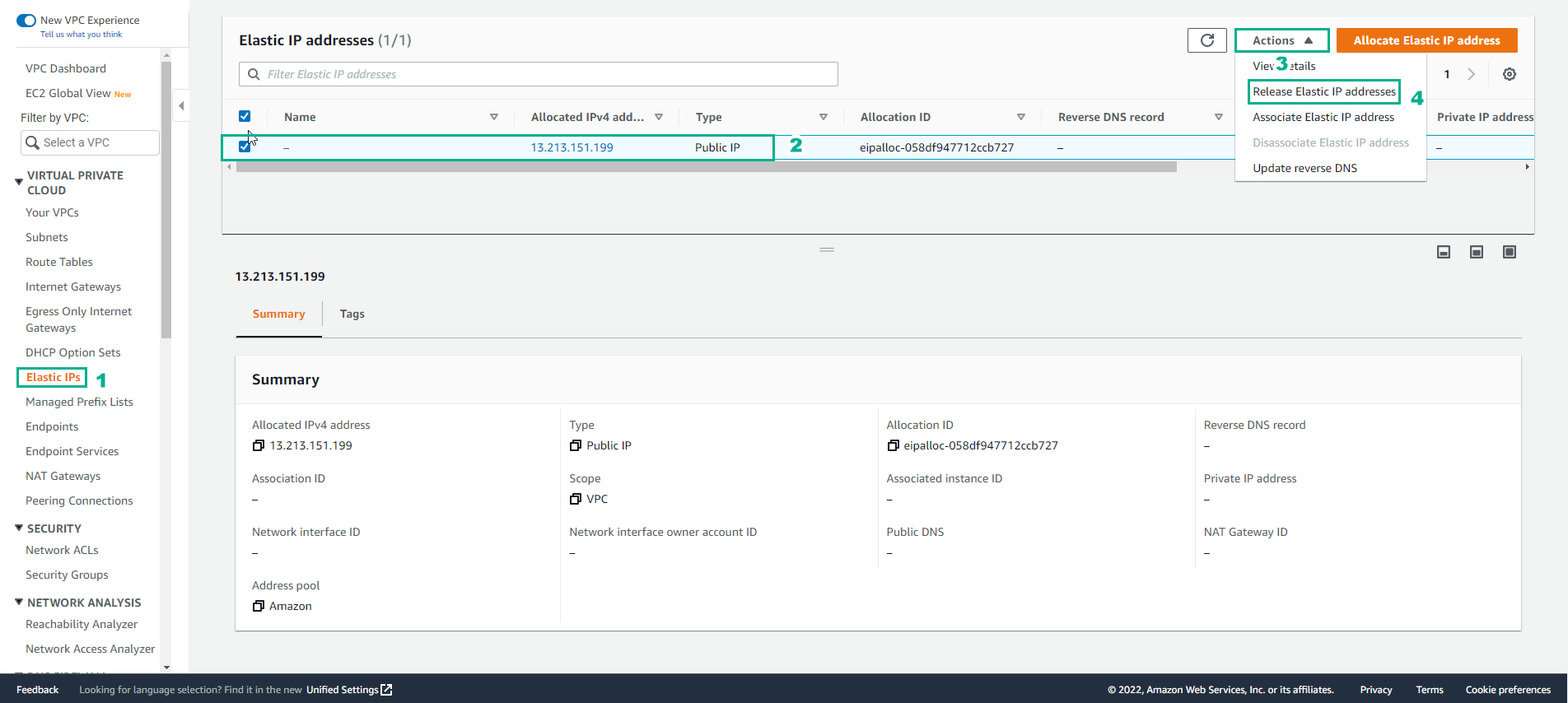Open the Privacy link
This screenshot has height=703, width=1568.
pos(1375,690)
